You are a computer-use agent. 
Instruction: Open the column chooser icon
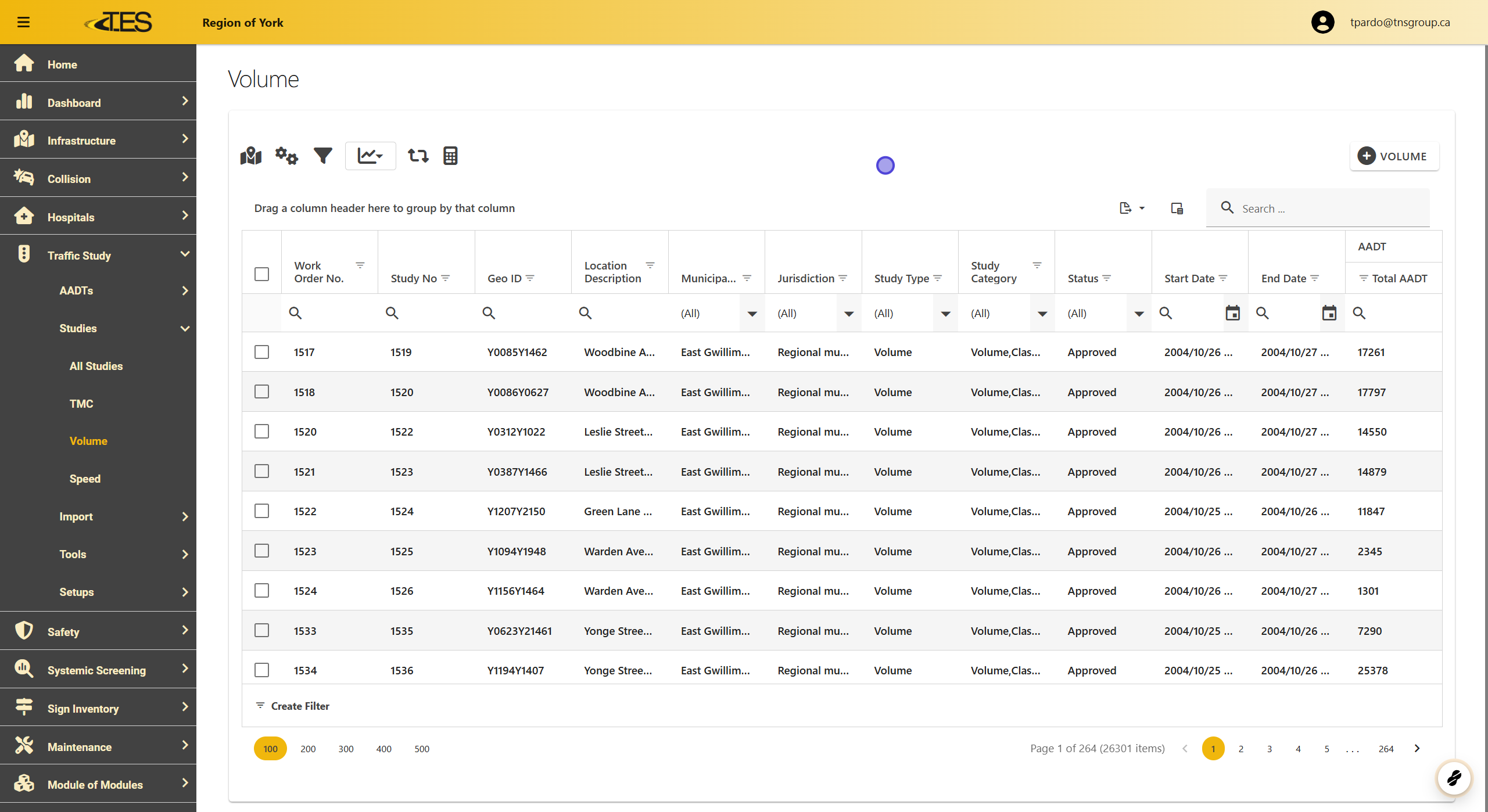click(1177, 208)
